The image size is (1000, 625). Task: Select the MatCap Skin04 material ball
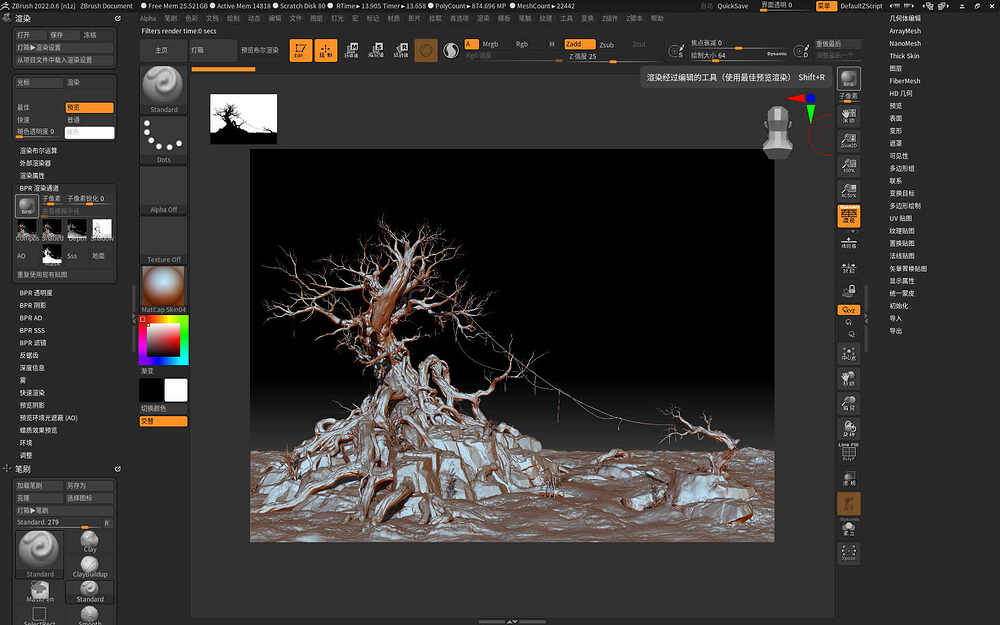pyautogui.click(x=163, y=288)
